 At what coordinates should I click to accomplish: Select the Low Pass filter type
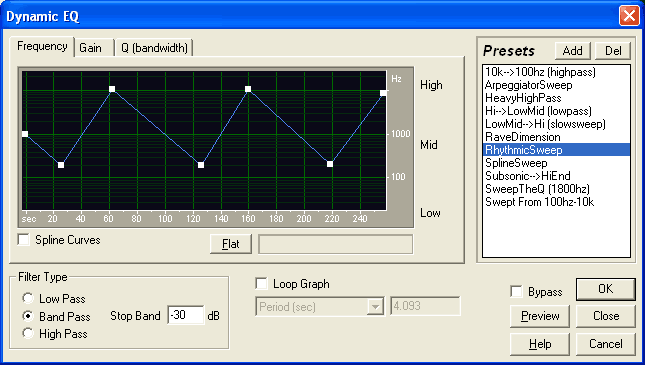[28, 298]
